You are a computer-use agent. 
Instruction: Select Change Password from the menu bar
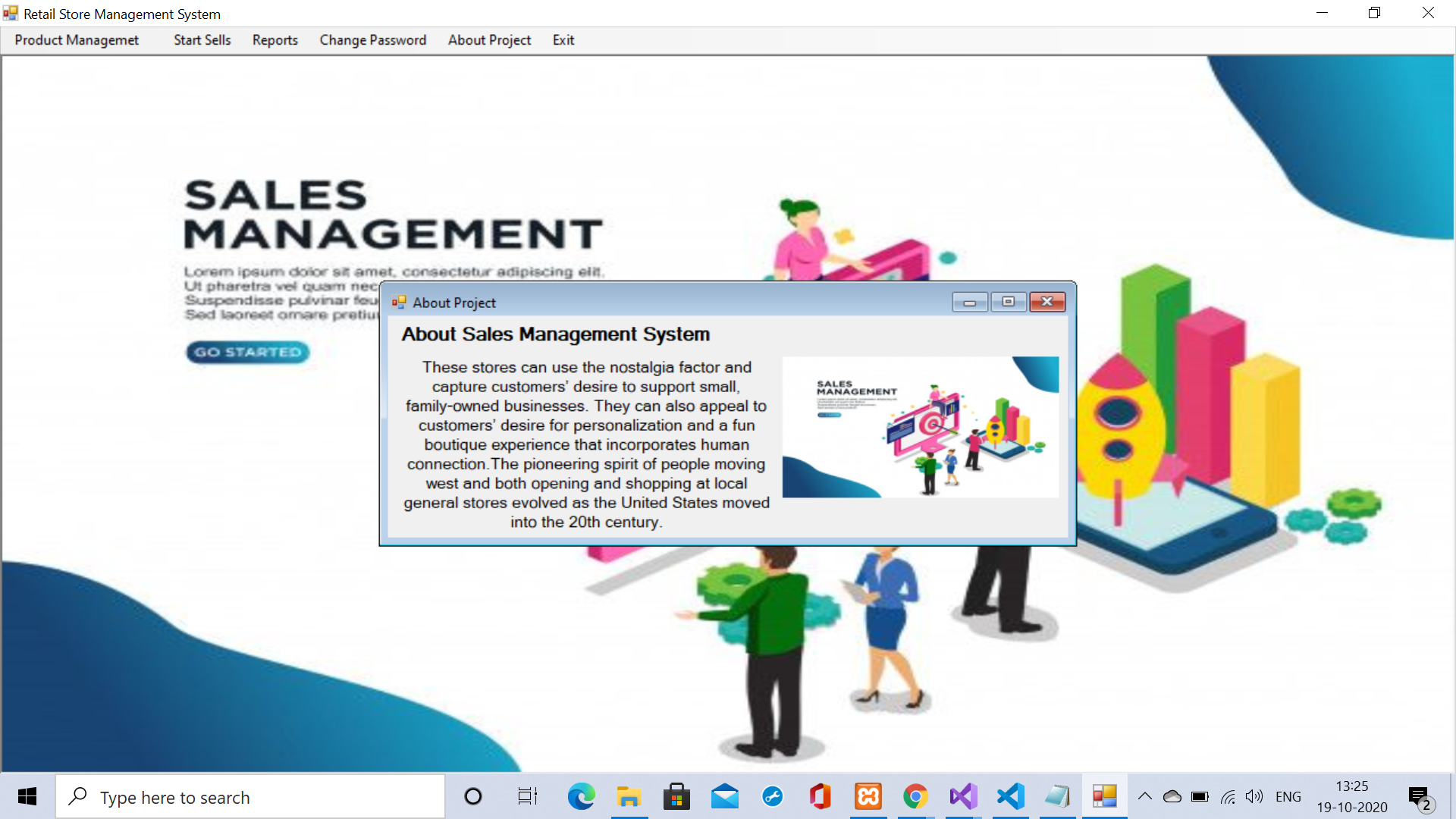372,40
